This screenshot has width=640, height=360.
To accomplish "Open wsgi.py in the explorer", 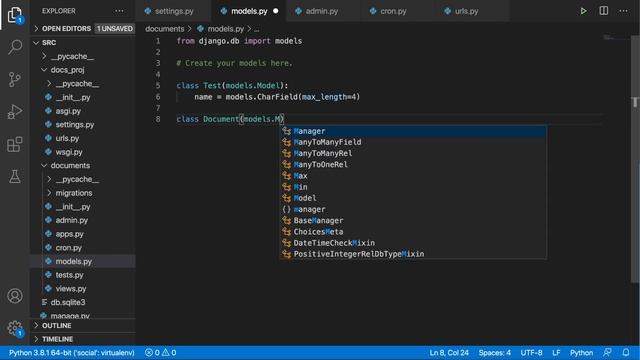I will pos(69,152).
